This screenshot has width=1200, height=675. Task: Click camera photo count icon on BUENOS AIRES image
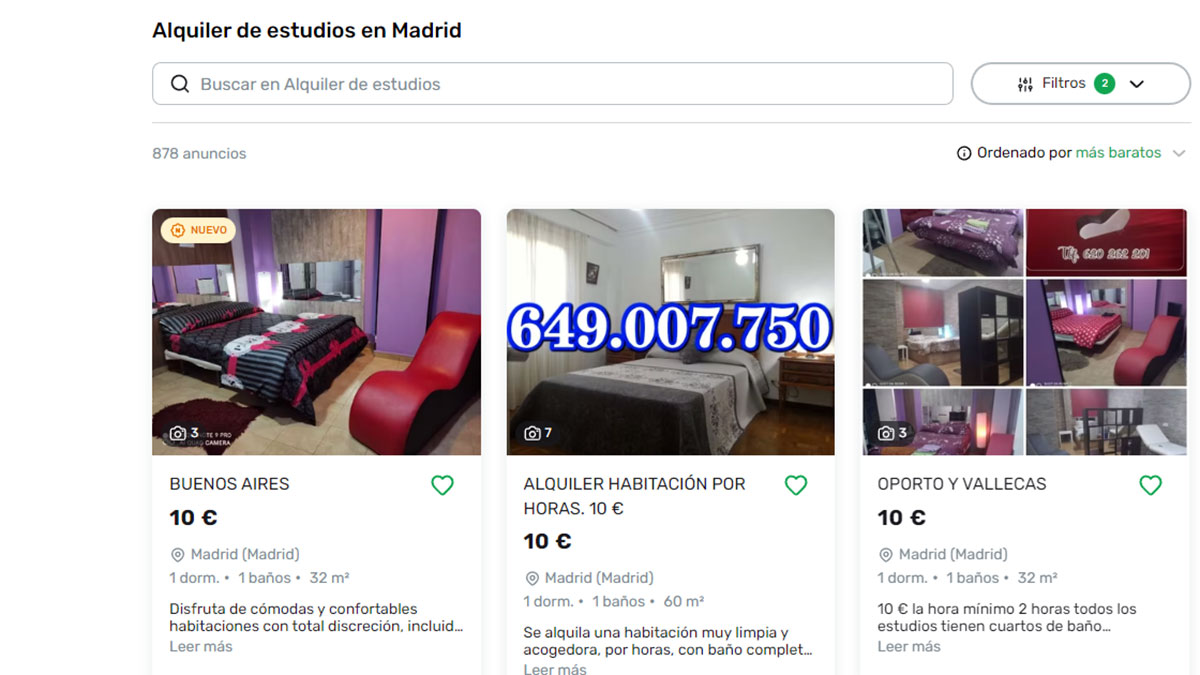(x=177, y=433)
